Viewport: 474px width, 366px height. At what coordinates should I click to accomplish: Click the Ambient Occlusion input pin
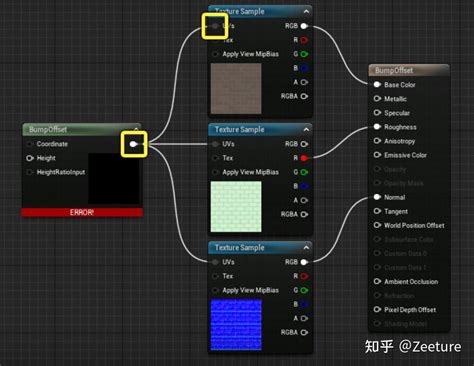377,281
